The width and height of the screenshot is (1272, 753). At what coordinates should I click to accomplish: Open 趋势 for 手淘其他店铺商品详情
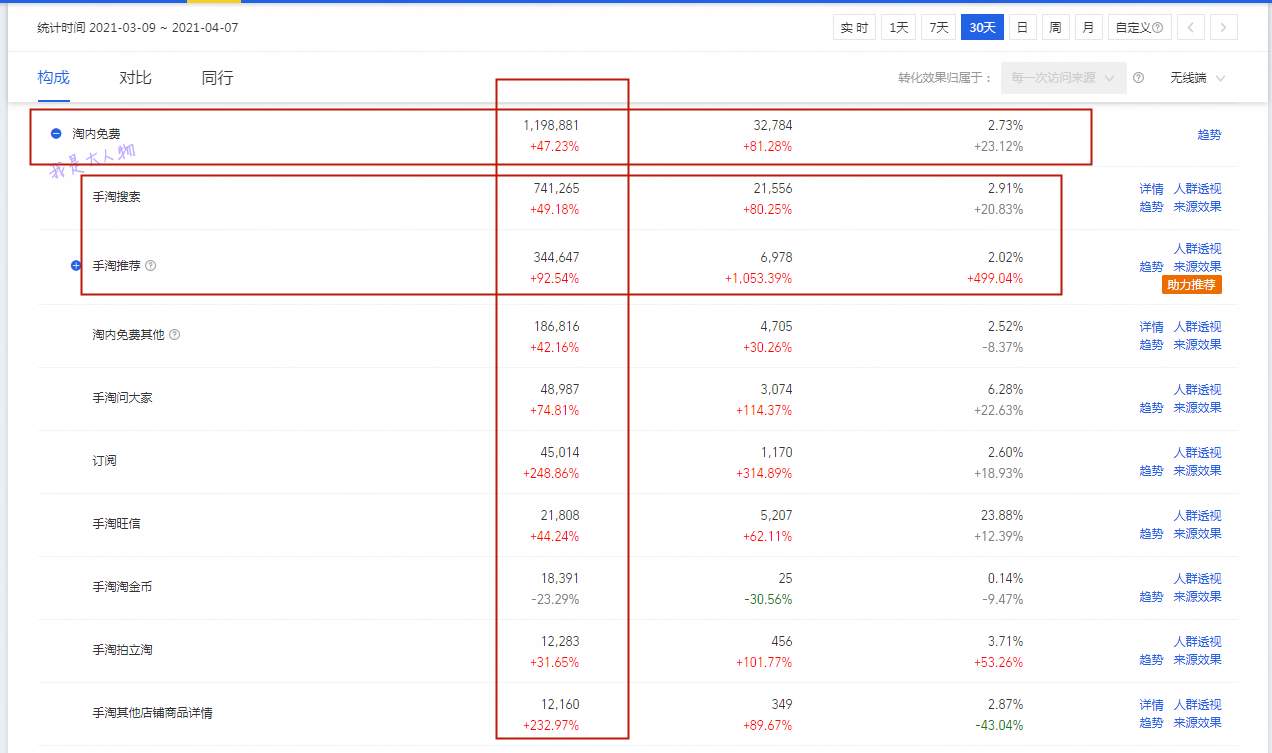(x=1151, y=723)
